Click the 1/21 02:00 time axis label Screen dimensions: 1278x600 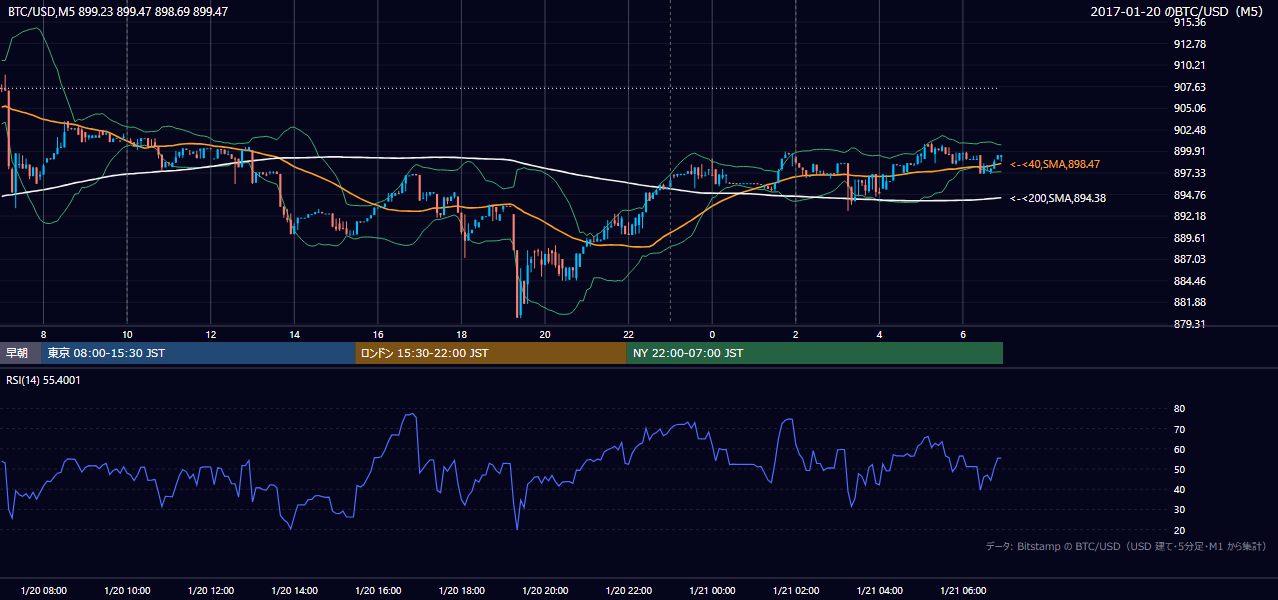click(x=796, y=591)
